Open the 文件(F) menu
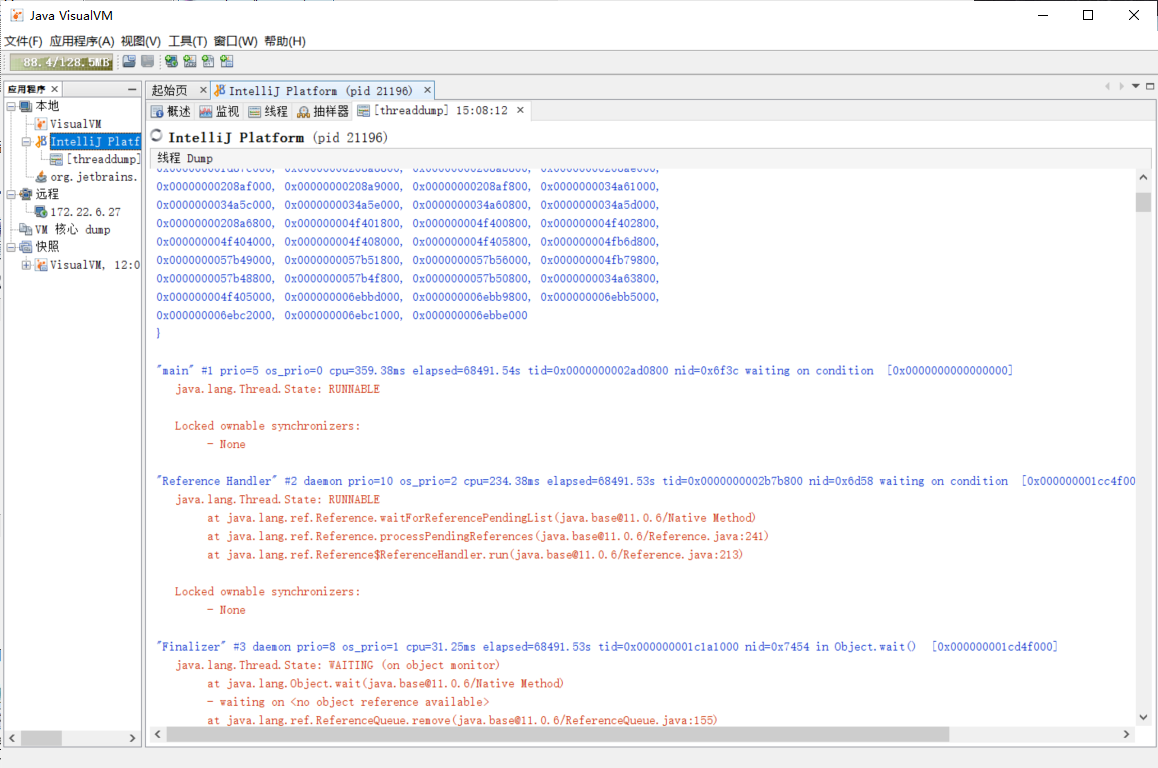Screen dimensions: 1158x768 [x=24, y=41]
